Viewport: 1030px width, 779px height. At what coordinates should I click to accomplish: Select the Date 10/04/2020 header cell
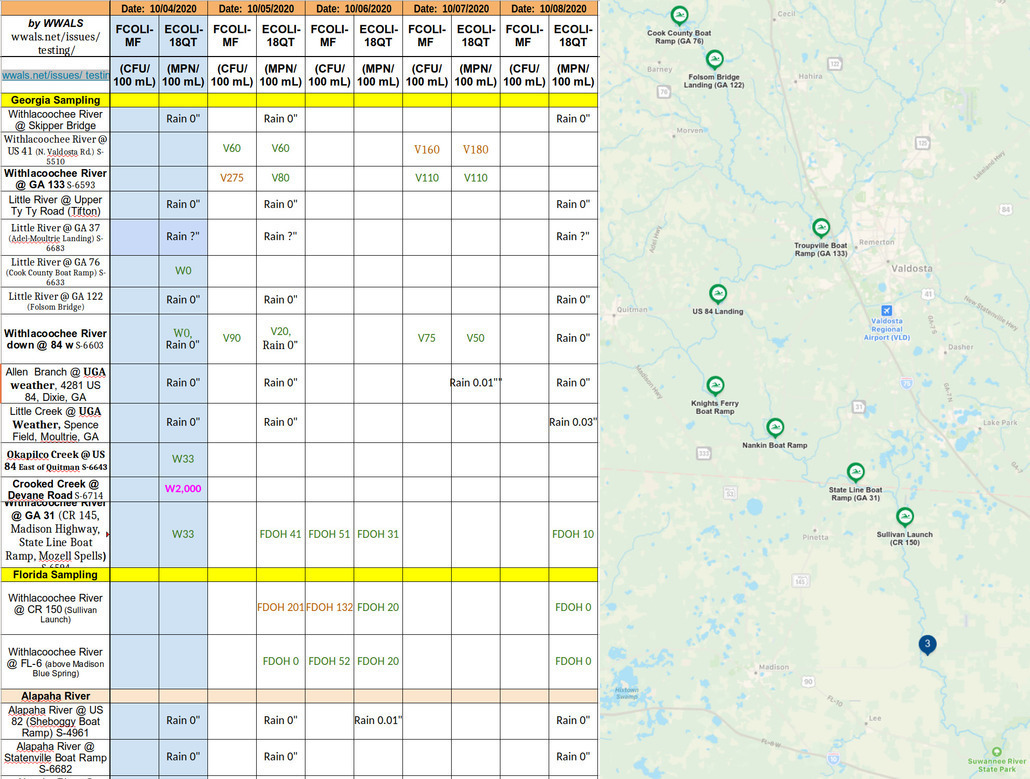159,9
